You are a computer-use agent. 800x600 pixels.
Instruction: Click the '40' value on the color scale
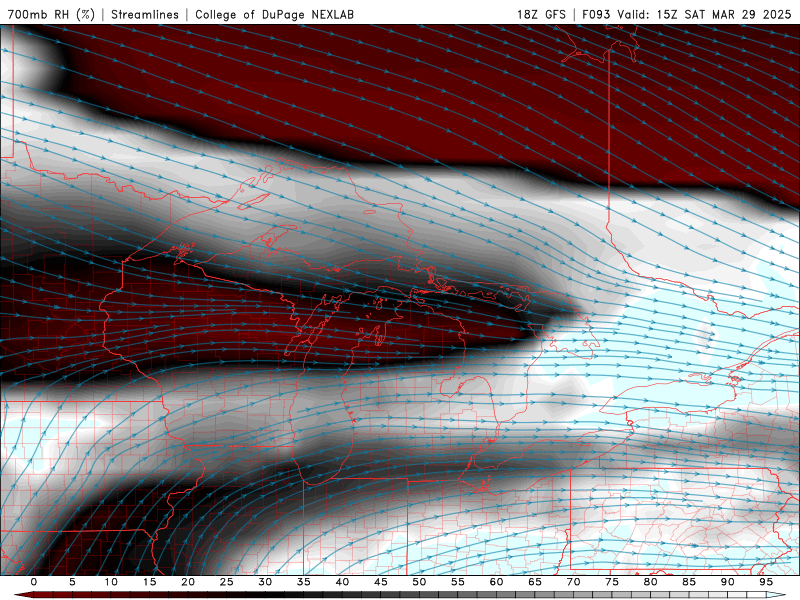342,582
